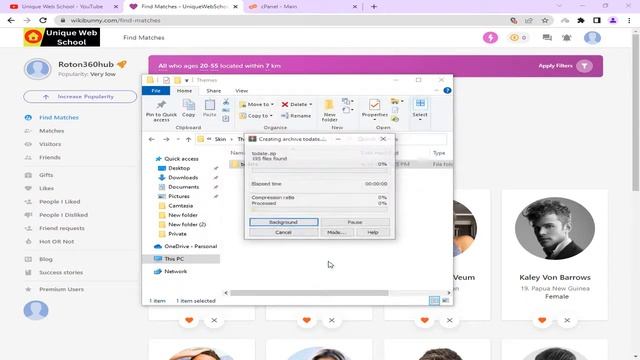The width and height of the screenshot is (640, 360).
Task: Open New item dropdown in ribbon
Action: tap(348, 101)
